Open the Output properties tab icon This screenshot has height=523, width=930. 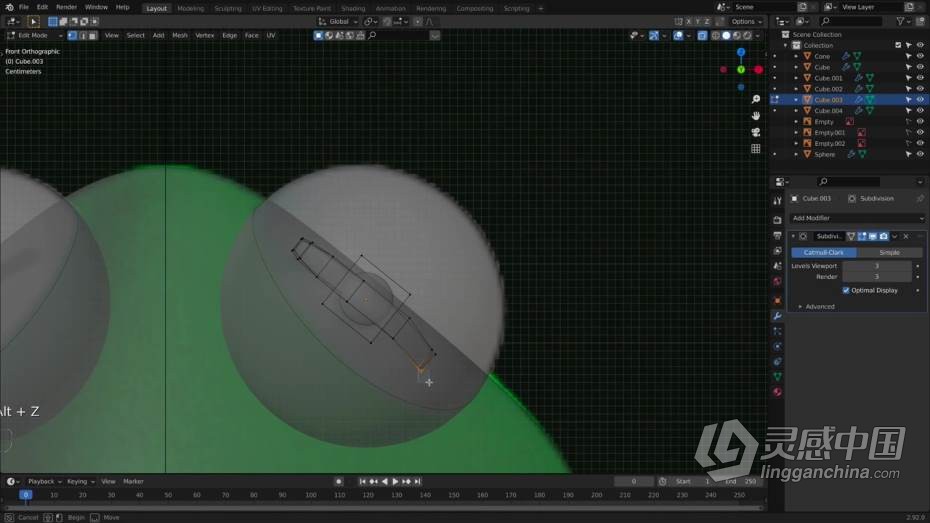[x=777, y=235]
